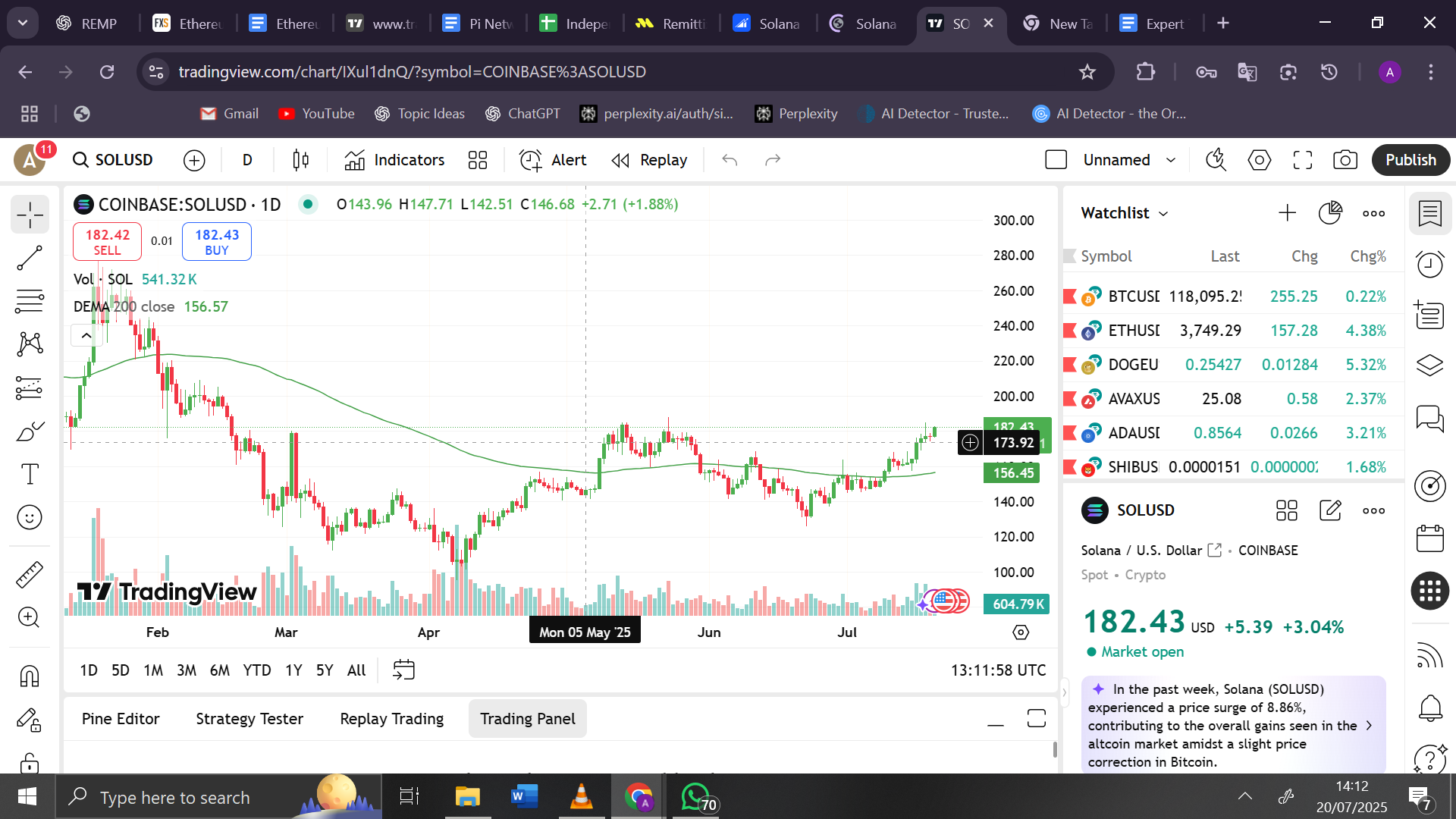The height and width of the screenshot is (819, 1456).
Task: Open the notifications bell sidebar icon
Action: point(1430,708)
